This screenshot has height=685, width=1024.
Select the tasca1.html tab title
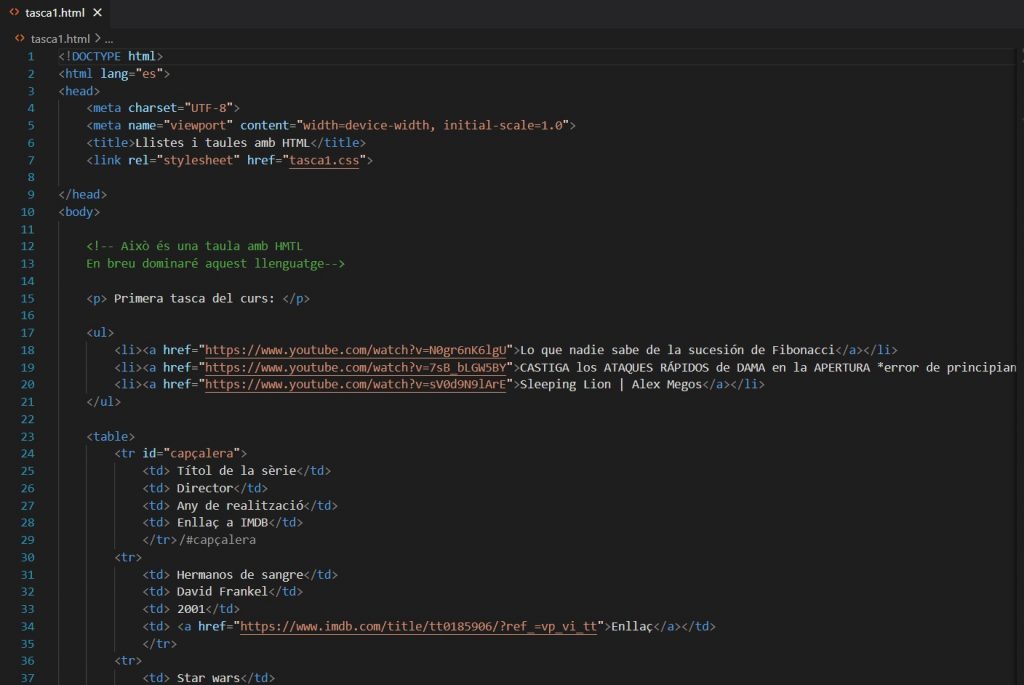54,13
